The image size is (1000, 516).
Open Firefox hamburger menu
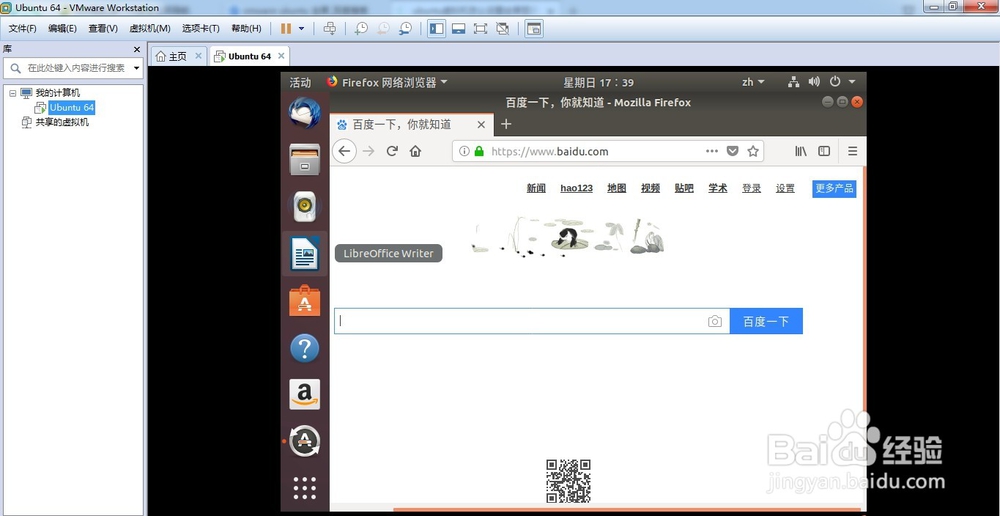point(852,151)
